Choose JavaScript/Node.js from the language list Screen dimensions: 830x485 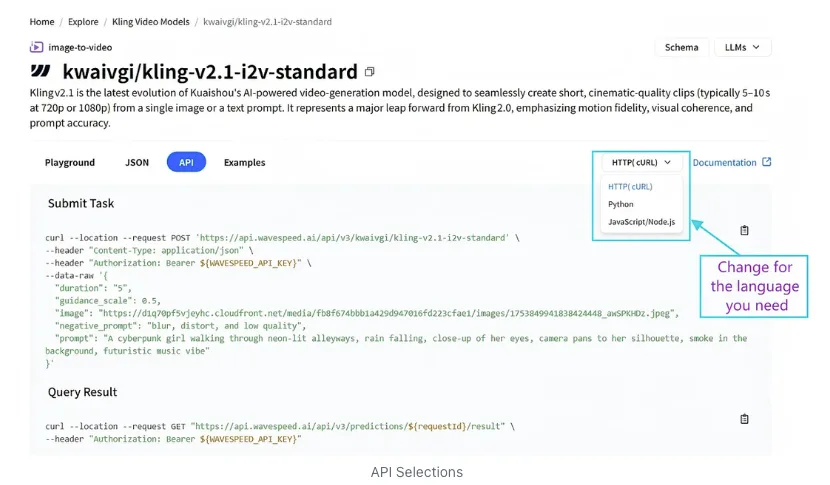coord(641,222)
